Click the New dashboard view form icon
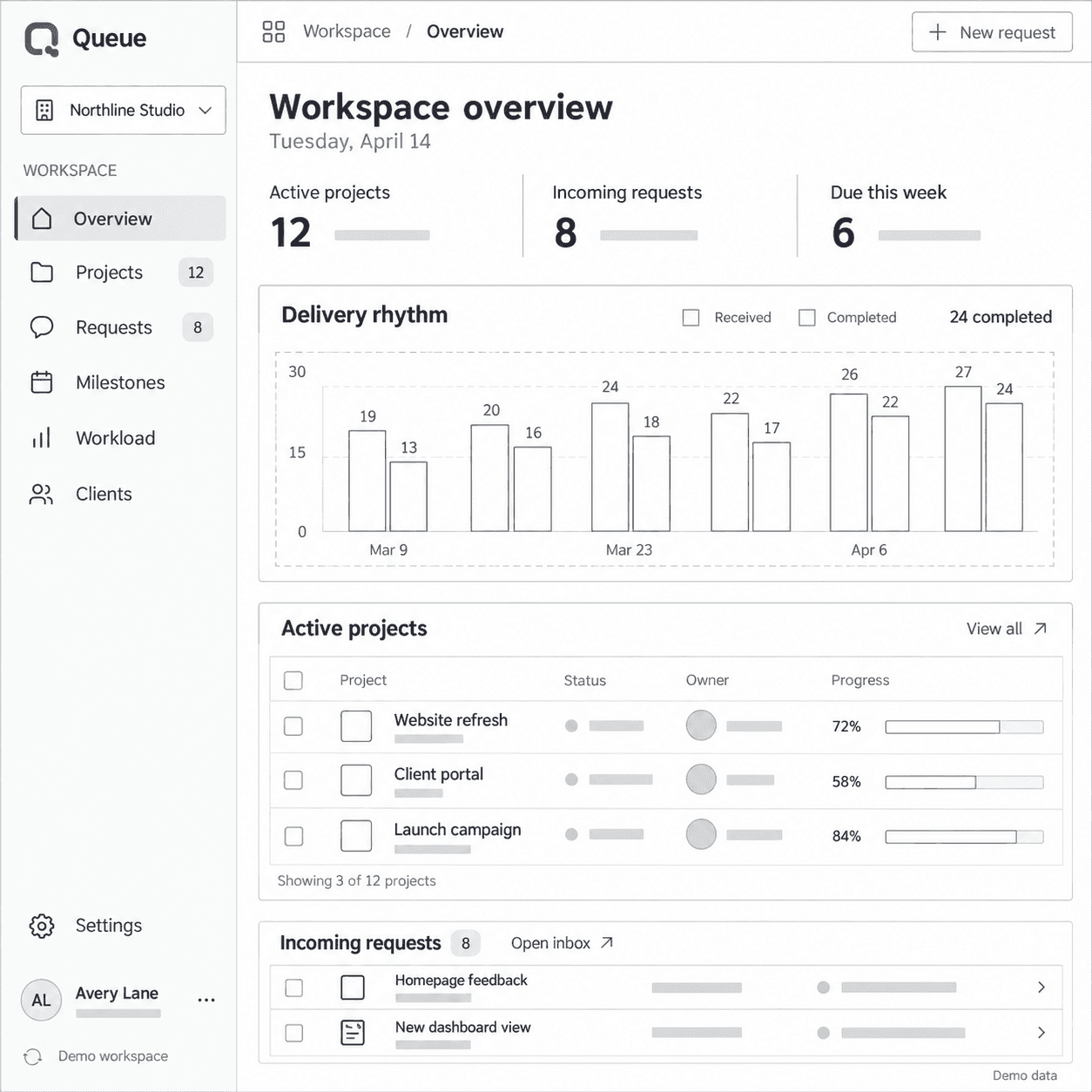Viewport: 1092px width, 1092px height. click(353, 1033)
